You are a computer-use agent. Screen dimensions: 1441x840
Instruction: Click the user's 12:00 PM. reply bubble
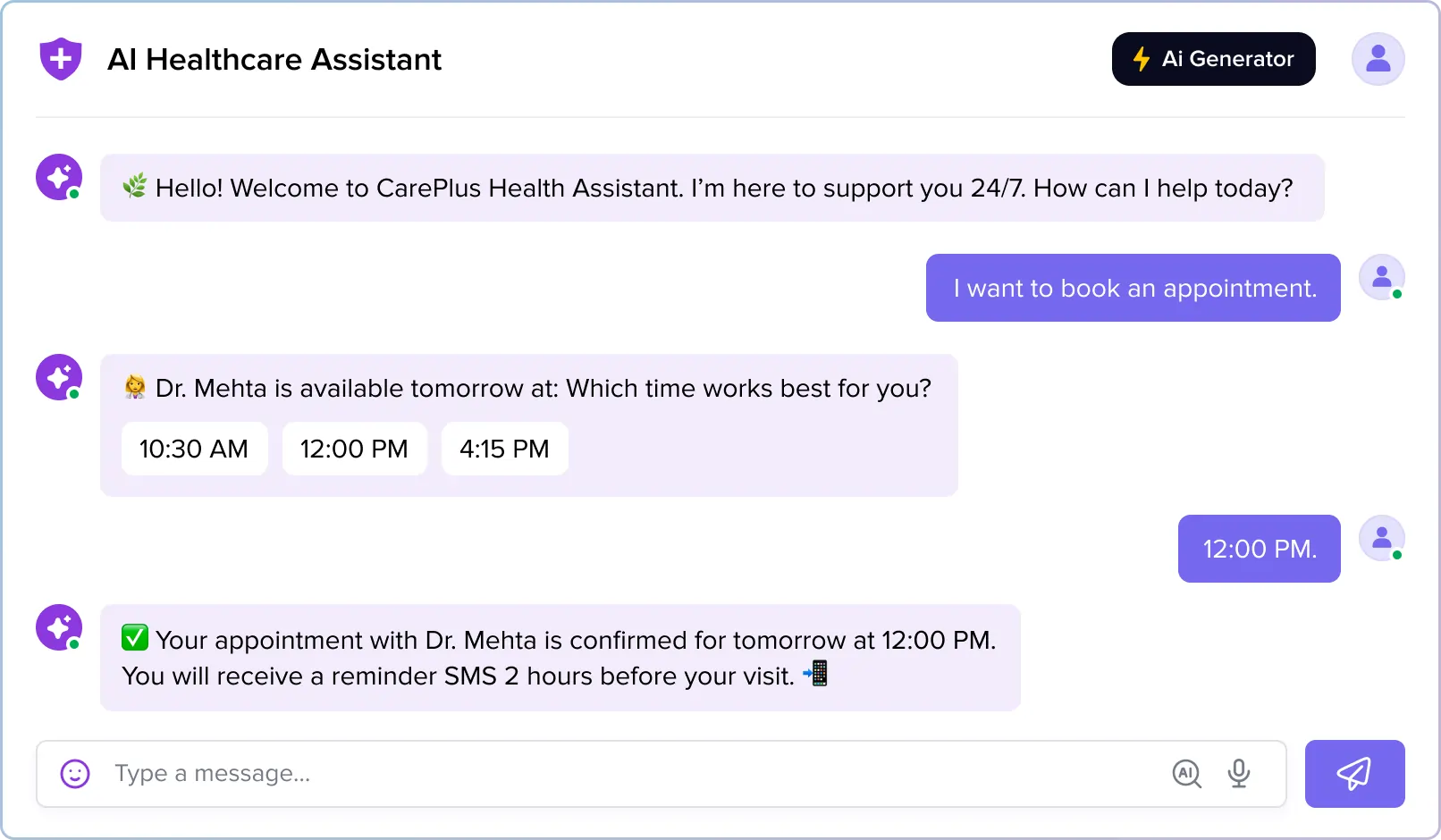(1259, 549)
